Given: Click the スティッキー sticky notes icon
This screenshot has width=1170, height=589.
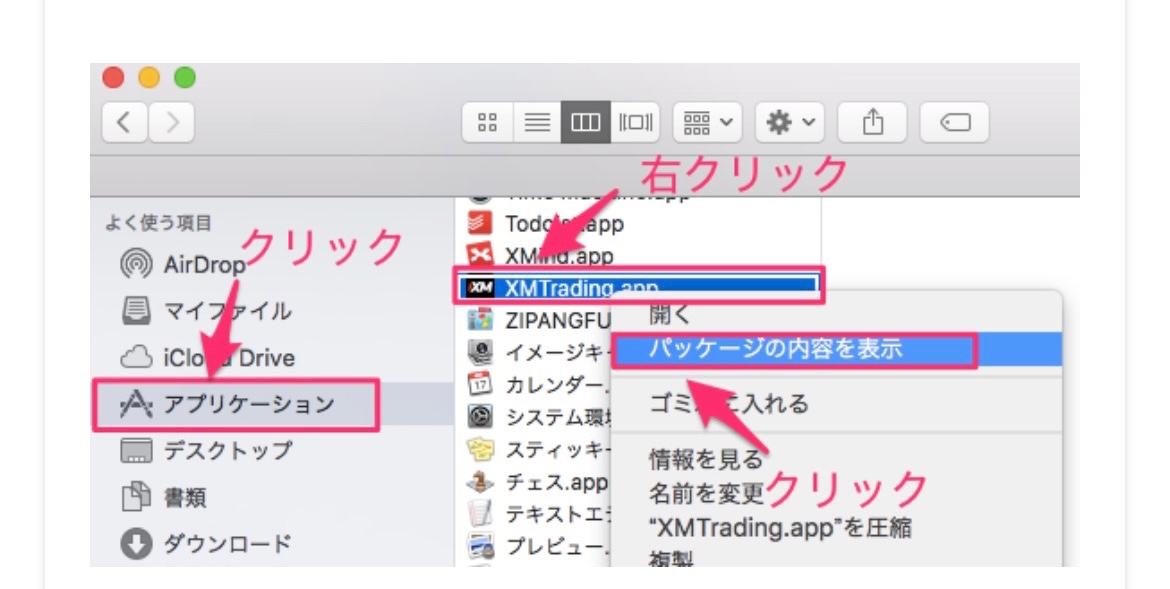Looking at the screenshot, I should 479,449.
